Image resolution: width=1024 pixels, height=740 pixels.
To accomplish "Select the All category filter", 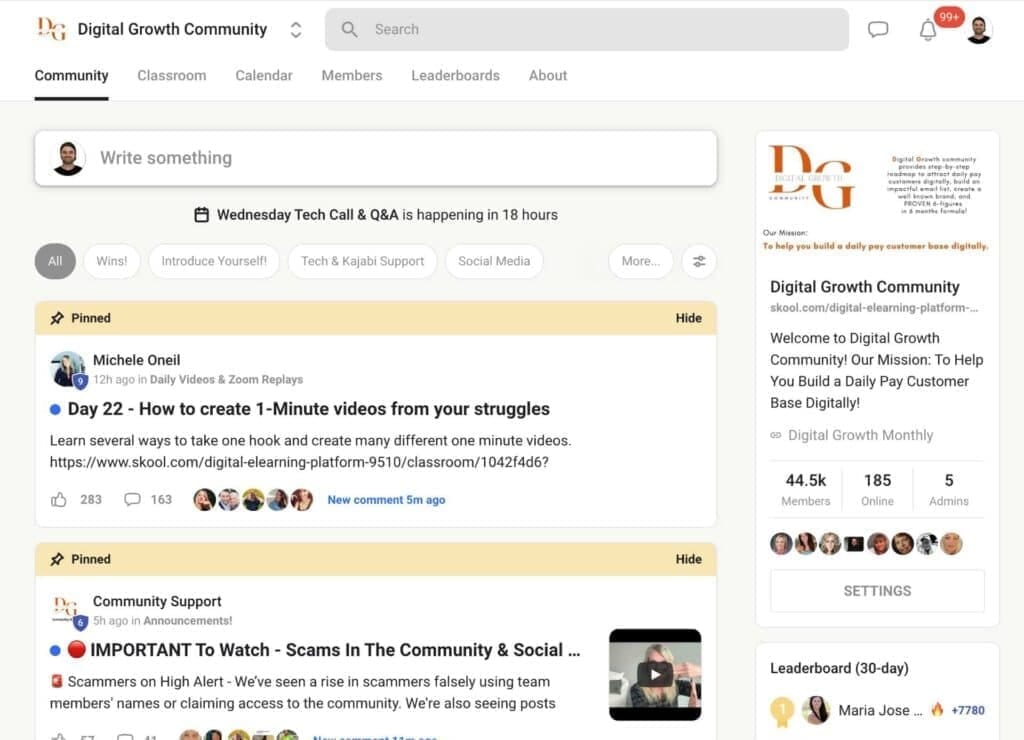I will 55,261.
